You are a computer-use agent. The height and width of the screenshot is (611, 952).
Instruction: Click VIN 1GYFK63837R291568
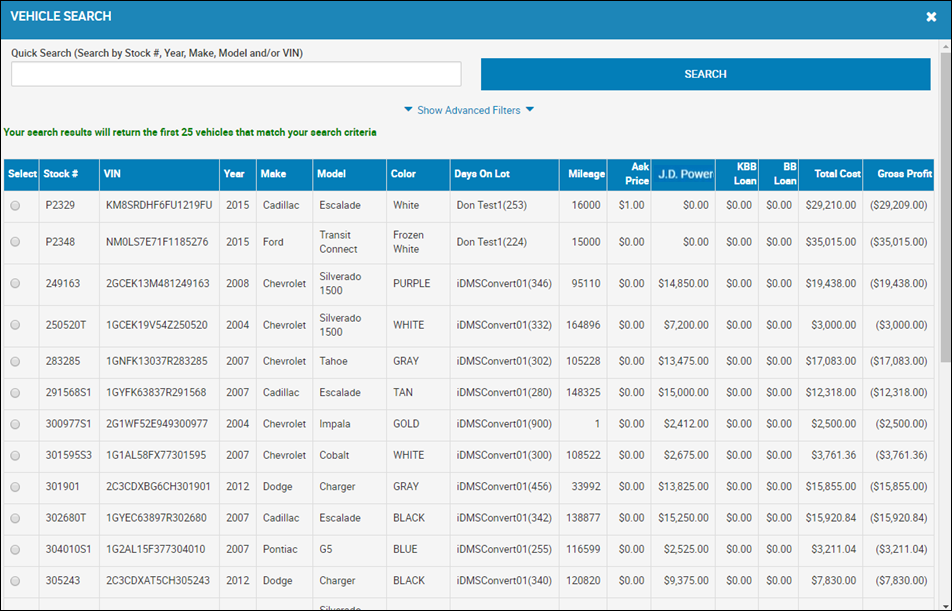156,393
